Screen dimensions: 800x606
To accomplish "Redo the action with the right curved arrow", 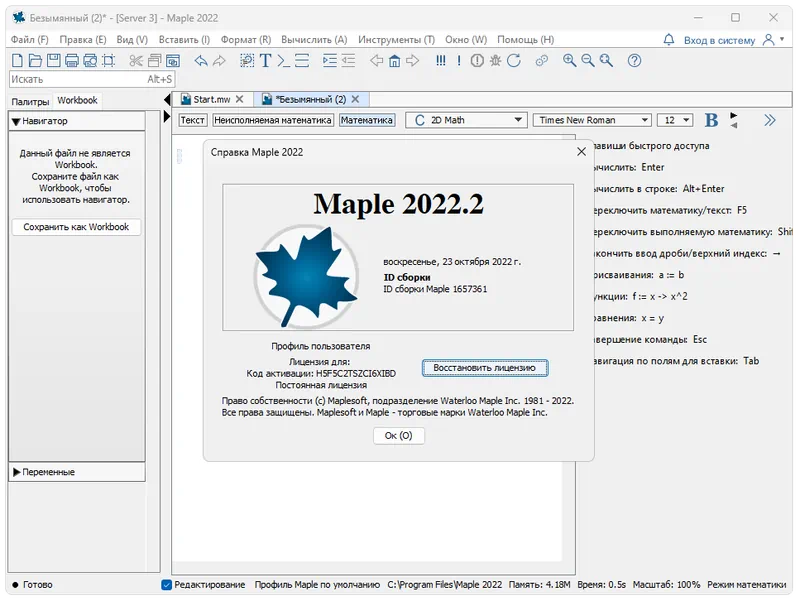I will click(219, 61).
